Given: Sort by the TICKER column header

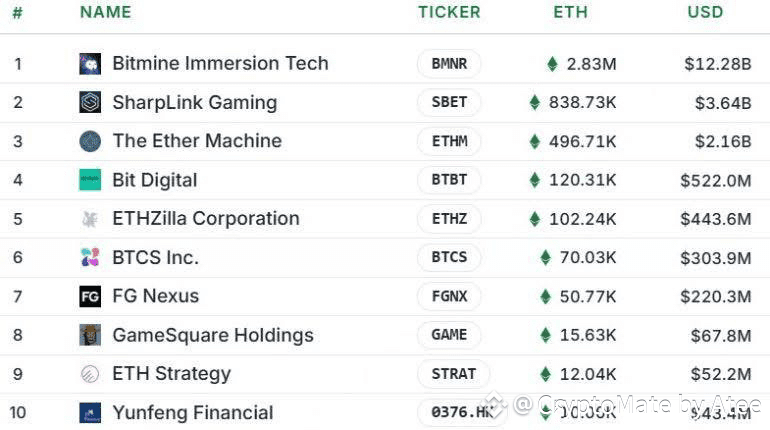Looking at the screenshot, I should pyautogui.click(x=449, y=12).
